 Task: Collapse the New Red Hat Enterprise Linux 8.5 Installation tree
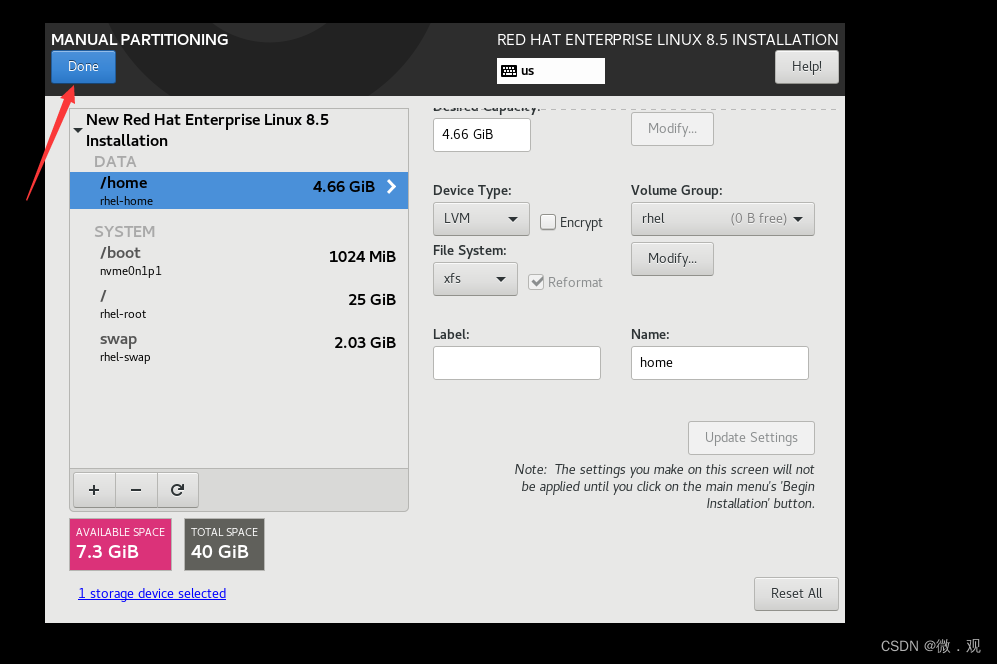(78, 130)
